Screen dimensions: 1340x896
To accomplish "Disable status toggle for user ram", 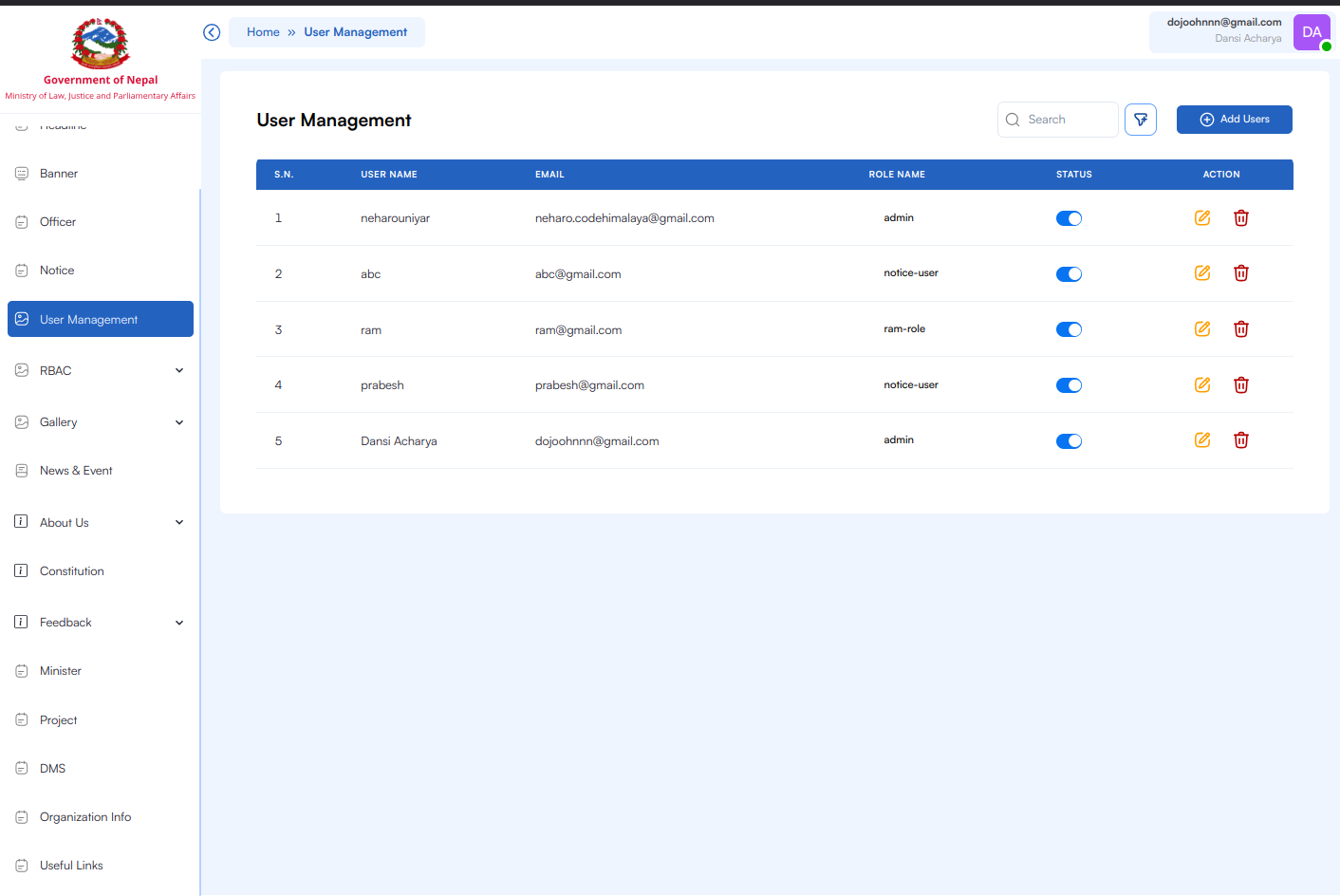I will tap(1069, 330).
